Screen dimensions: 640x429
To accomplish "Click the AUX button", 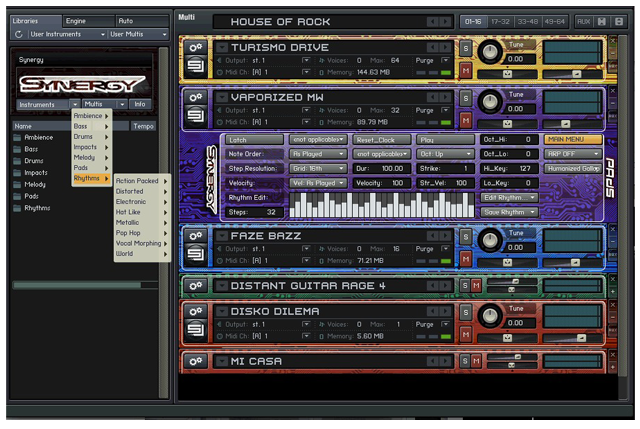I will pos(584,22).
